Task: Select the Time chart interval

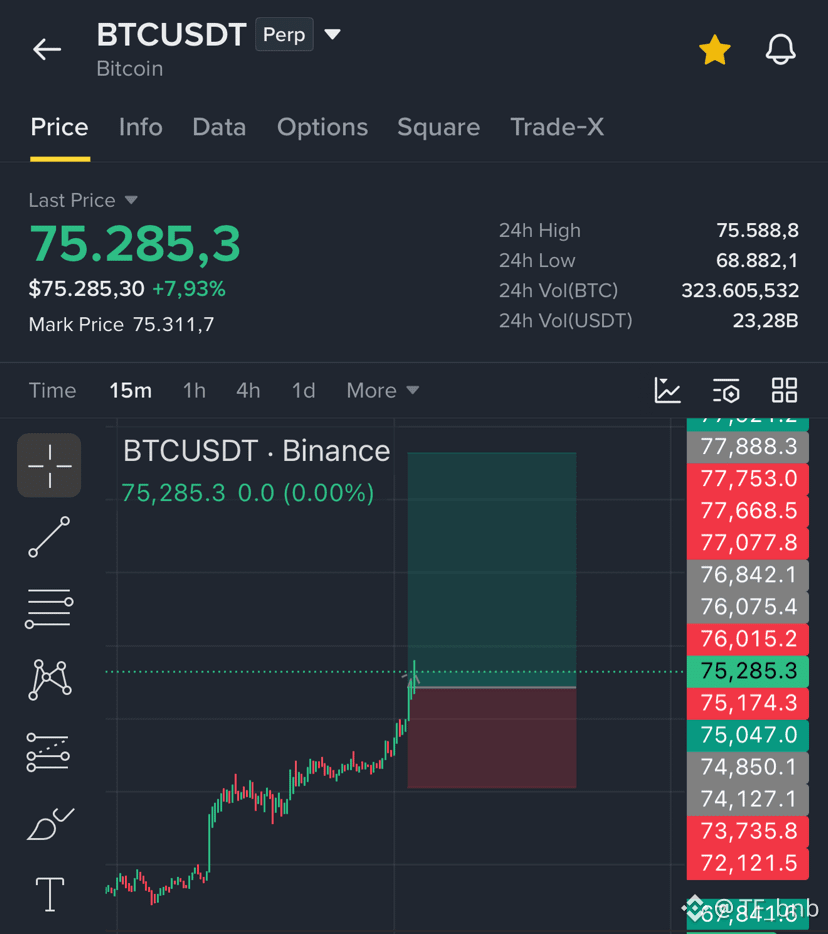Action: coord(52,391)
